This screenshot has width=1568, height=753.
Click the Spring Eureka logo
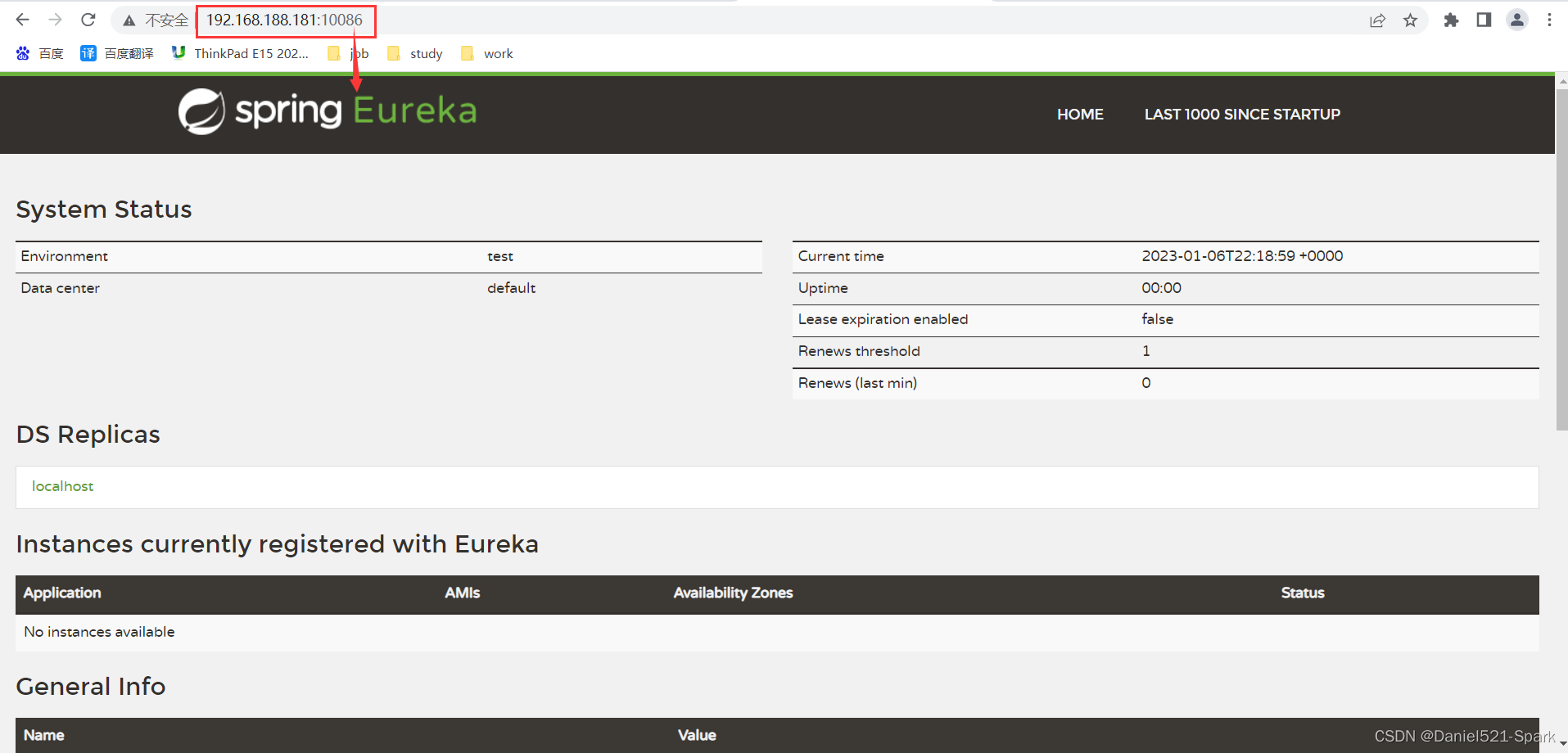click(328, 111)
